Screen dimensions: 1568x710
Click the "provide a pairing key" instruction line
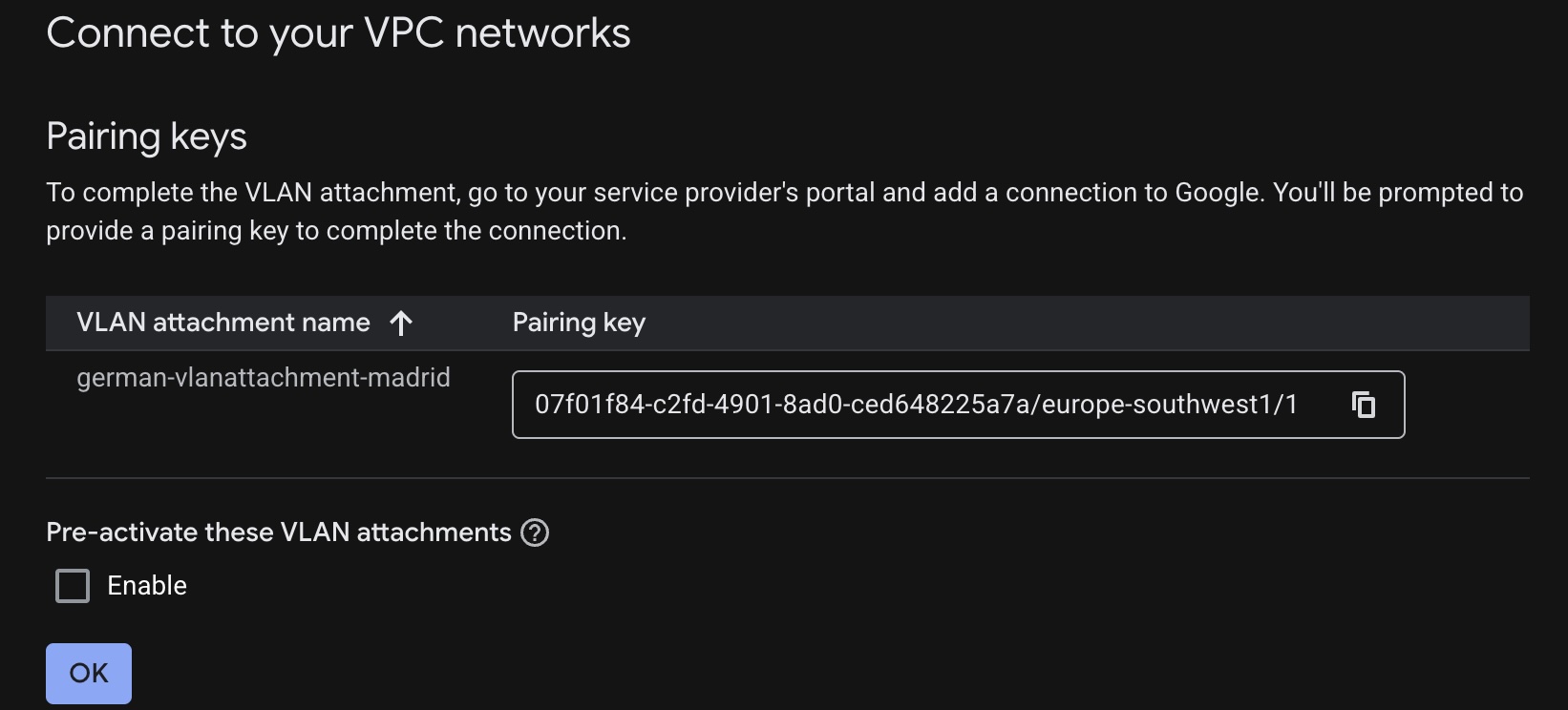(x=336, y=231)
